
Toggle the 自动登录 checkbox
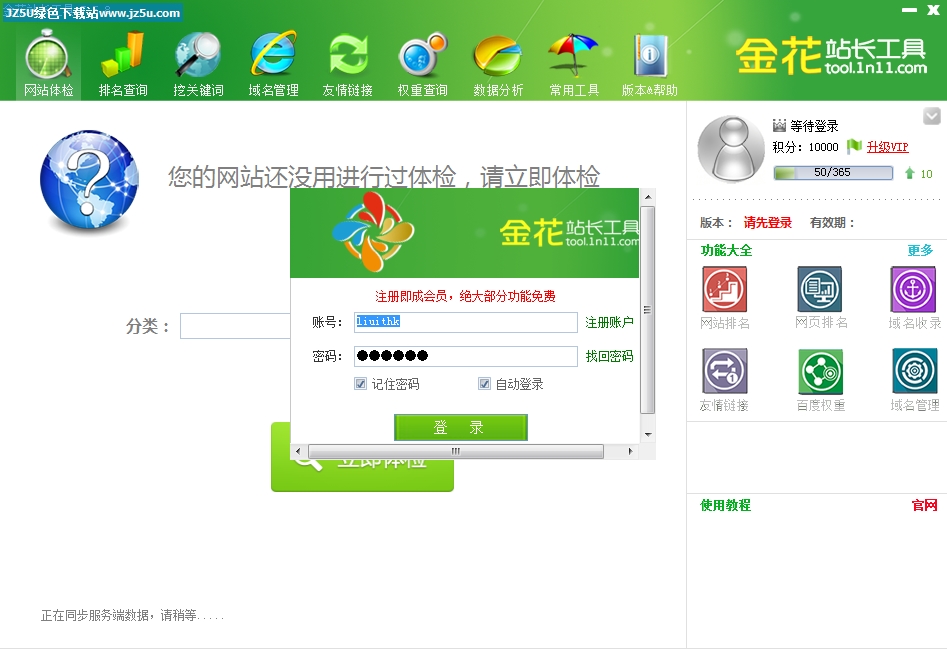coord(485,384)
